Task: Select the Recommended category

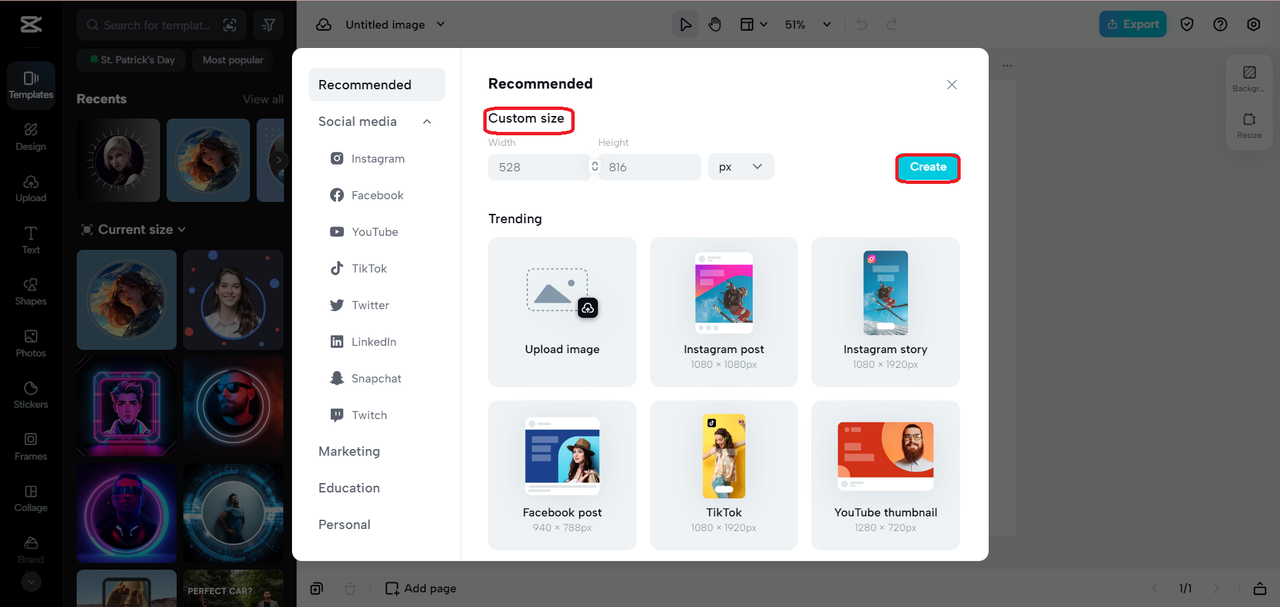Action: 377,85
